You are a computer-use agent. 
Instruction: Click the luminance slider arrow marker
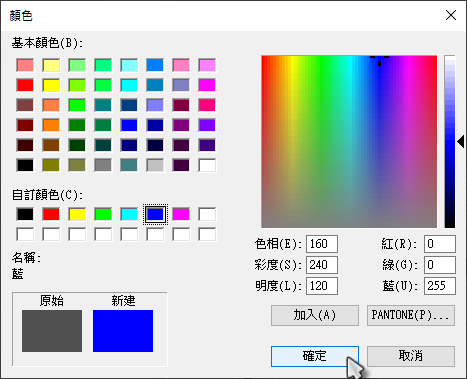click(x=461, y=142)
